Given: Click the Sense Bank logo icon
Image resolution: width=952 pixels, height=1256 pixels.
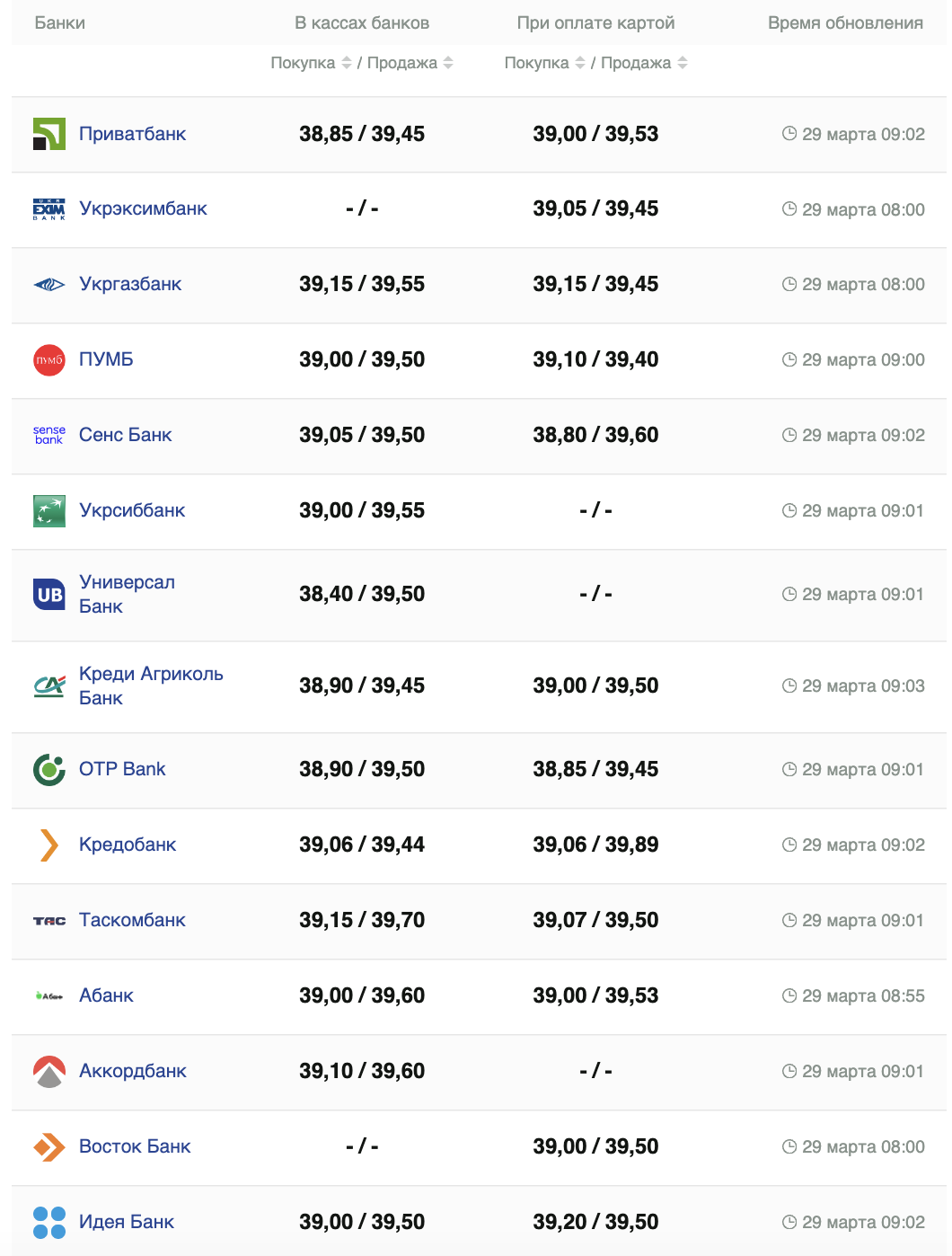Looking at the screenshot, I should pos(49,436).
